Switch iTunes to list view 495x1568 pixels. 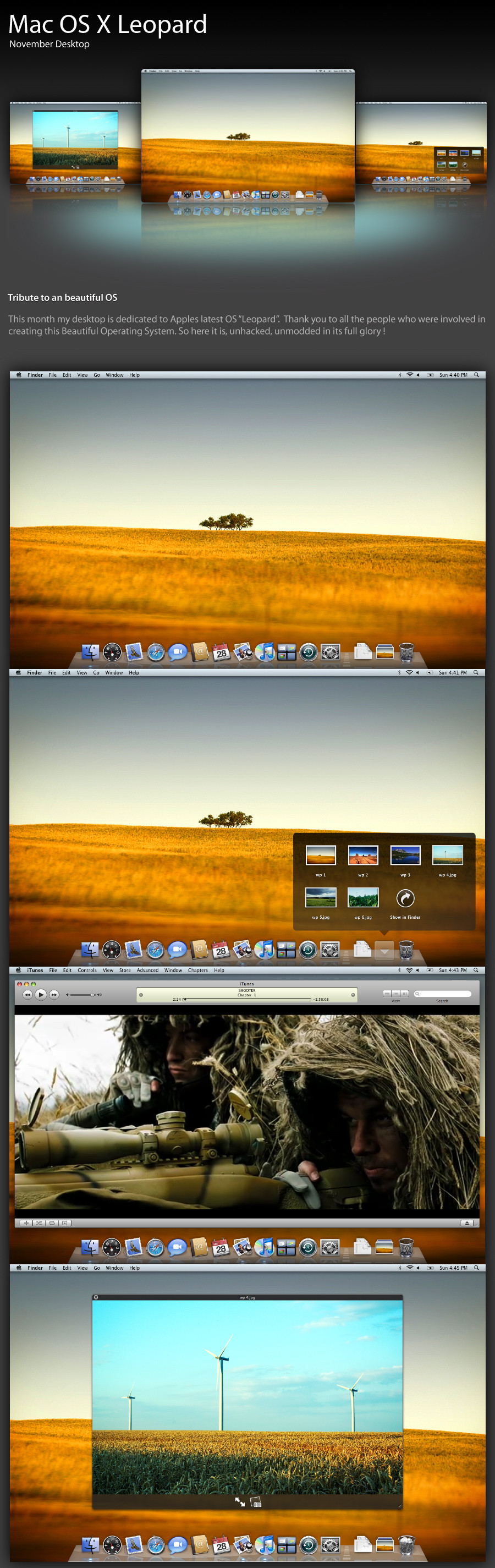(386, 994)
